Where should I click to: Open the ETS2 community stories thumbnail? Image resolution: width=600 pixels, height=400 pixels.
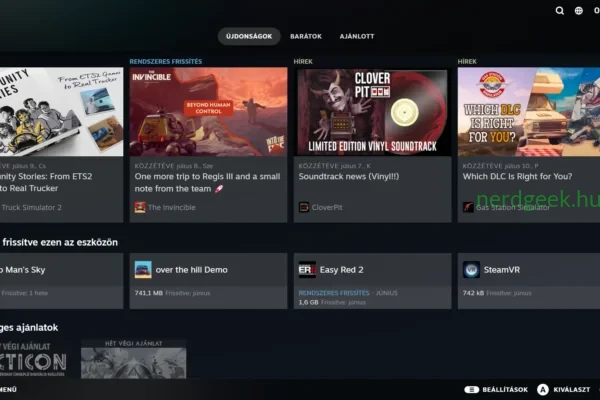(x=62, y=111)
